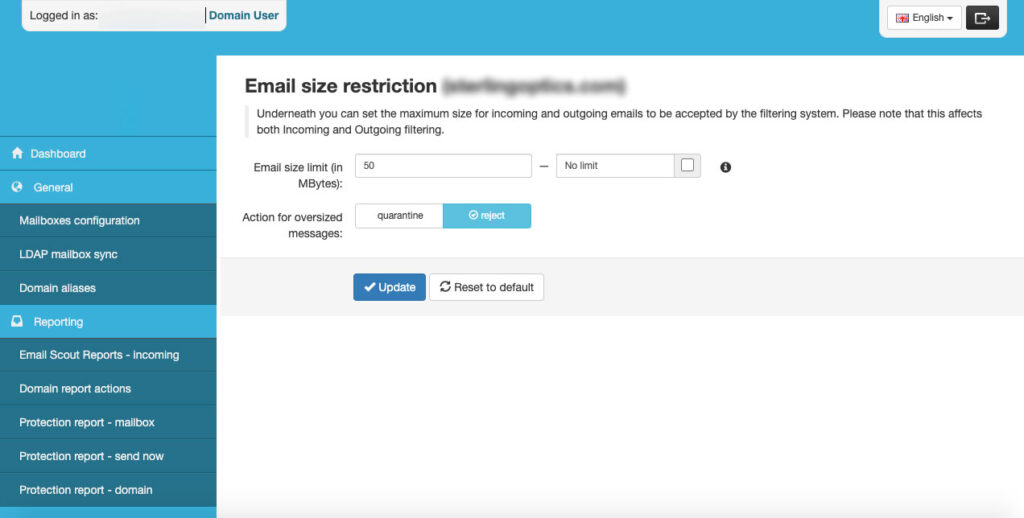Image resolution: width=1024 pixels, height=518 pixels.
Task: Select reject for oversized messages
Action: tap(487, 216)
